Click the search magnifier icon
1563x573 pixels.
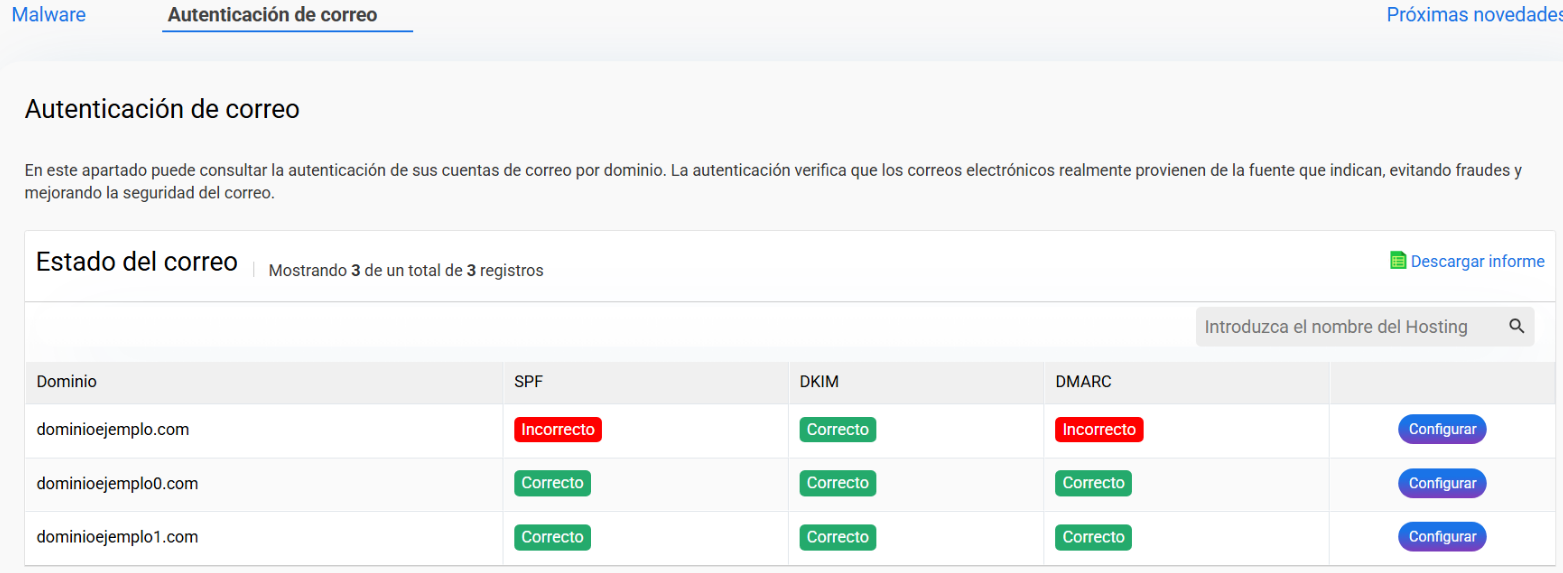pyautogui.click(x=1516, y=326)
